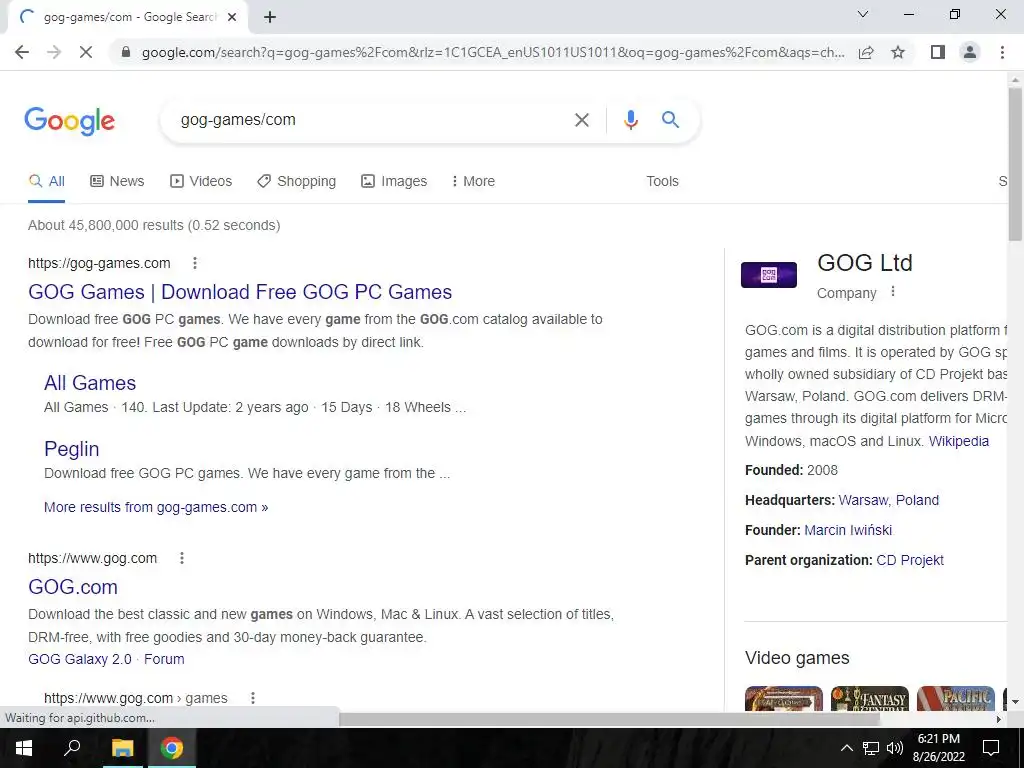Go to Google homepage via logo
Image resolution: width=1024 pixels, height=768 pixels.
69,121
